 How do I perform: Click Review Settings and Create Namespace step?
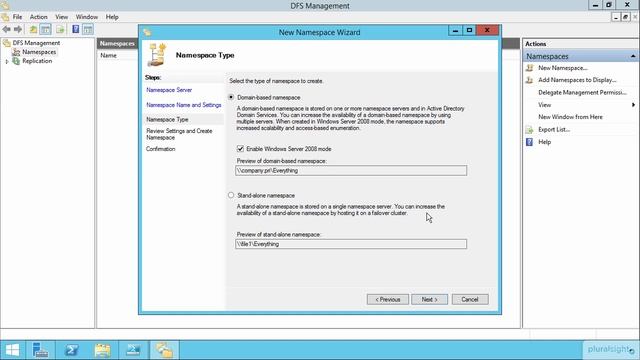pos(179,134)
